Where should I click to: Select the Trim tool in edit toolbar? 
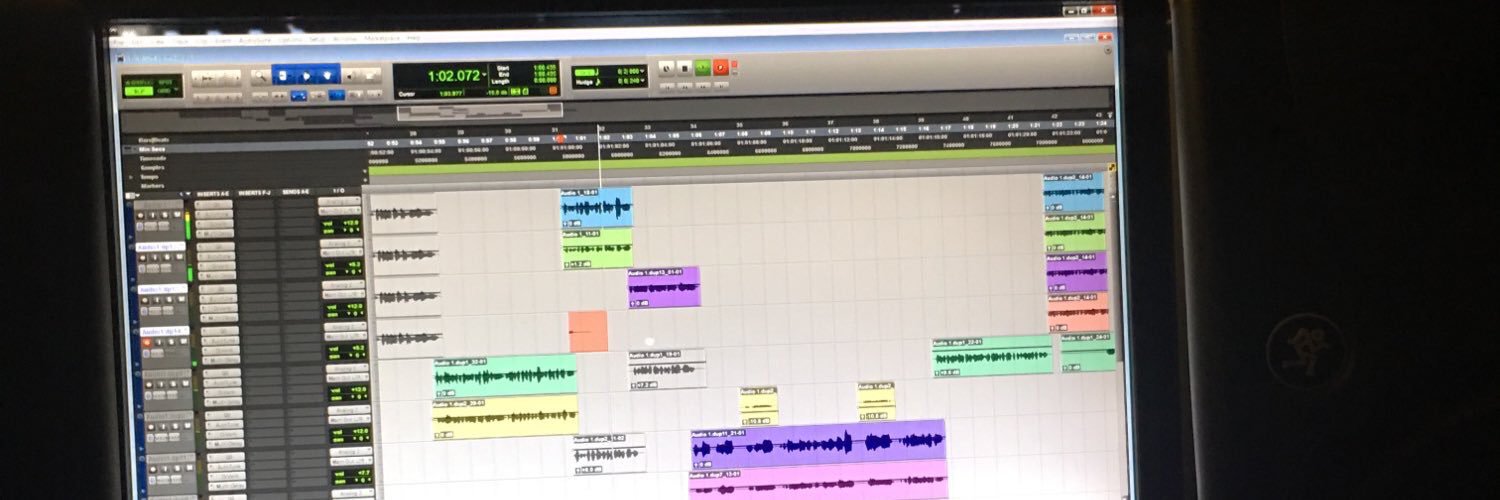[282, 75]
